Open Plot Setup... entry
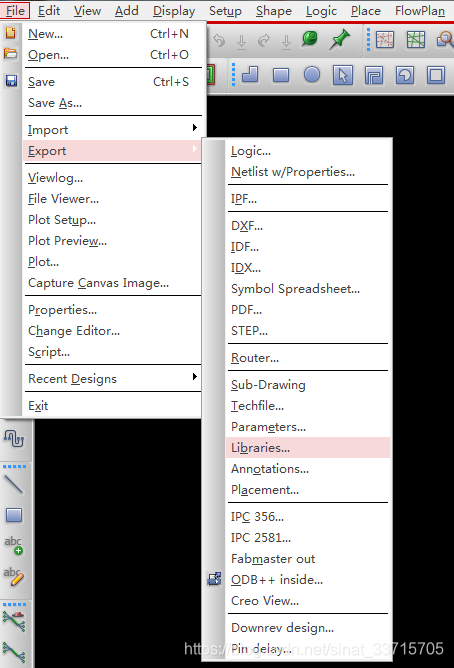This screenshot has width=454, height=668. [x=113, y=219]
